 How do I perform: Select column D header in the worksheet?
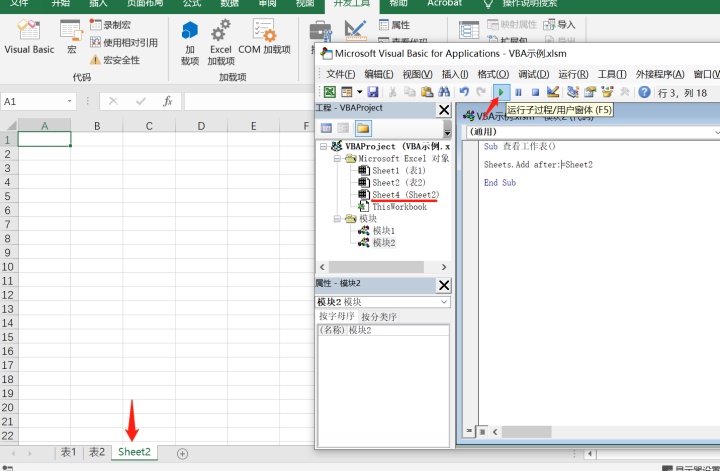tap(201, 126)
